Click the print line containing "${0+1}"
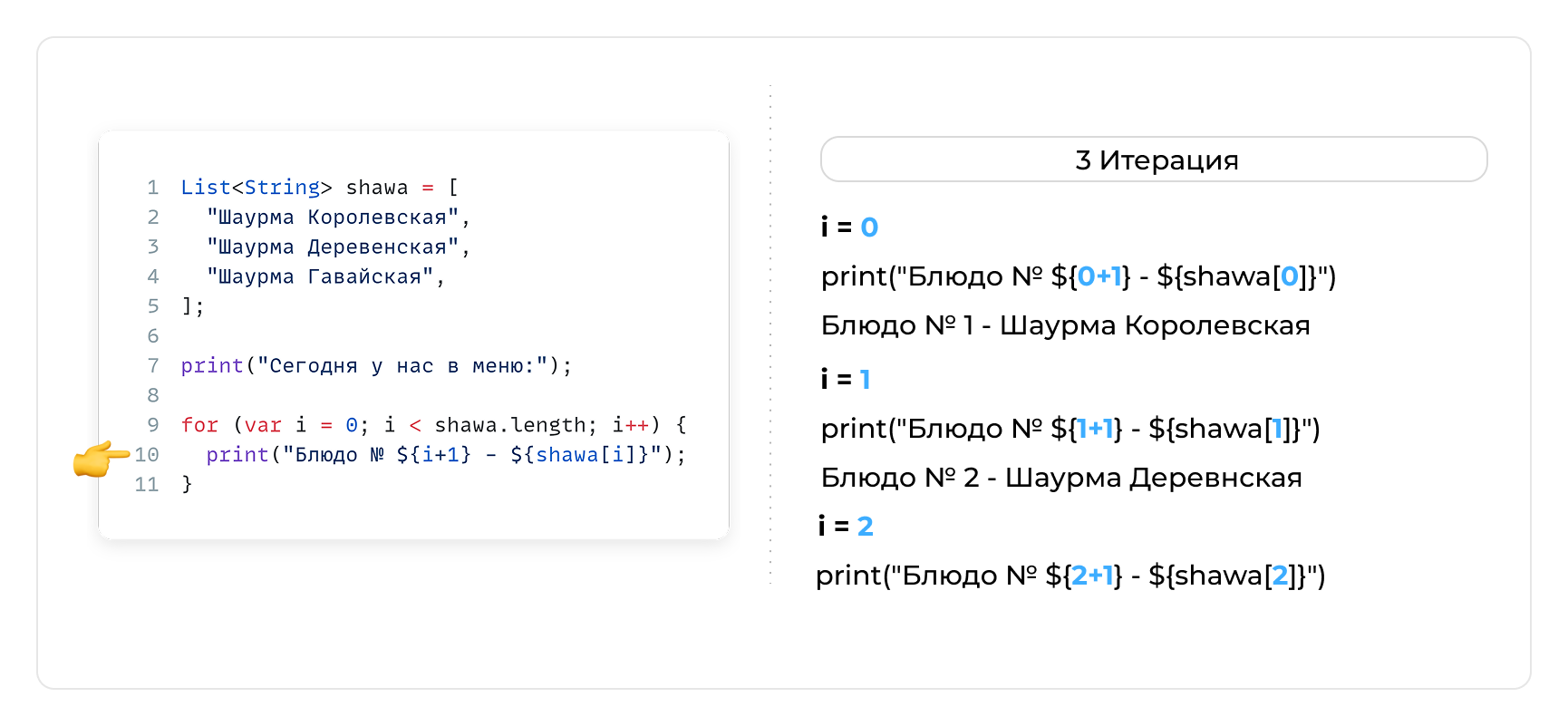This screenshot has width=1568, height=726. point(1078,276)
